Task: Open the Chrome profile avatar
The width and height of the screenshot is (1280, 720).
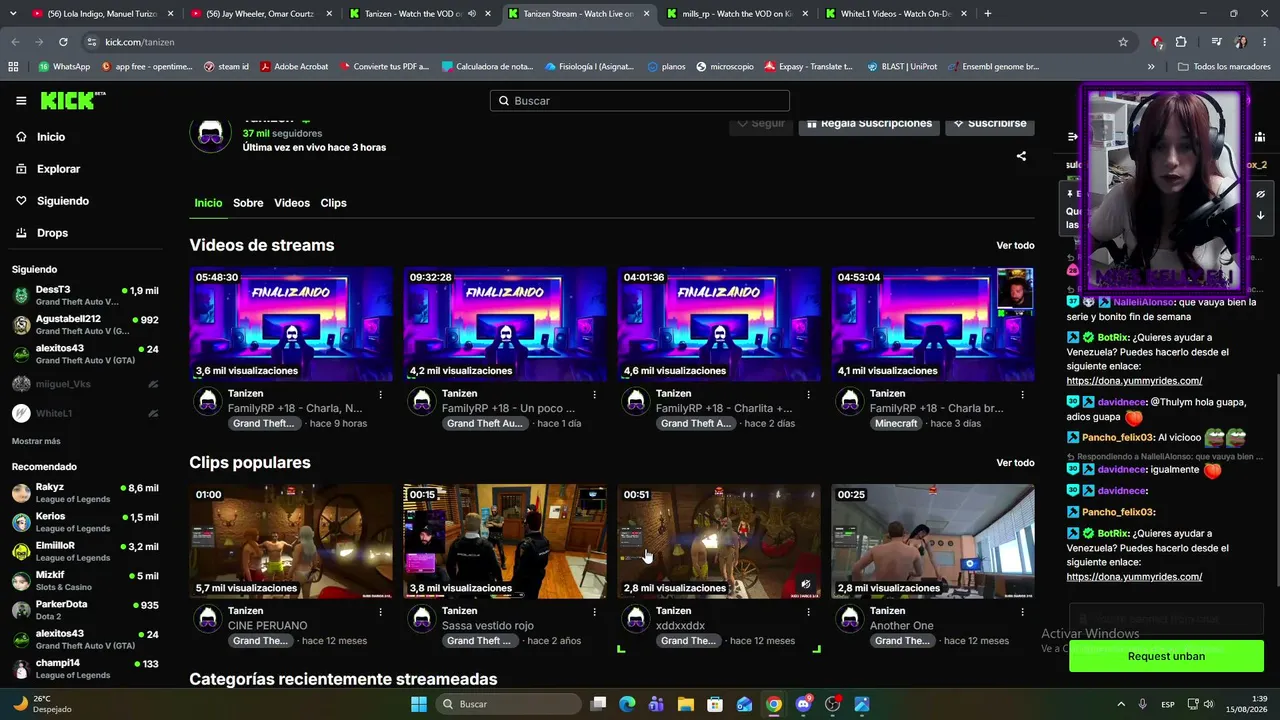Action: (x=1241, y=42)
